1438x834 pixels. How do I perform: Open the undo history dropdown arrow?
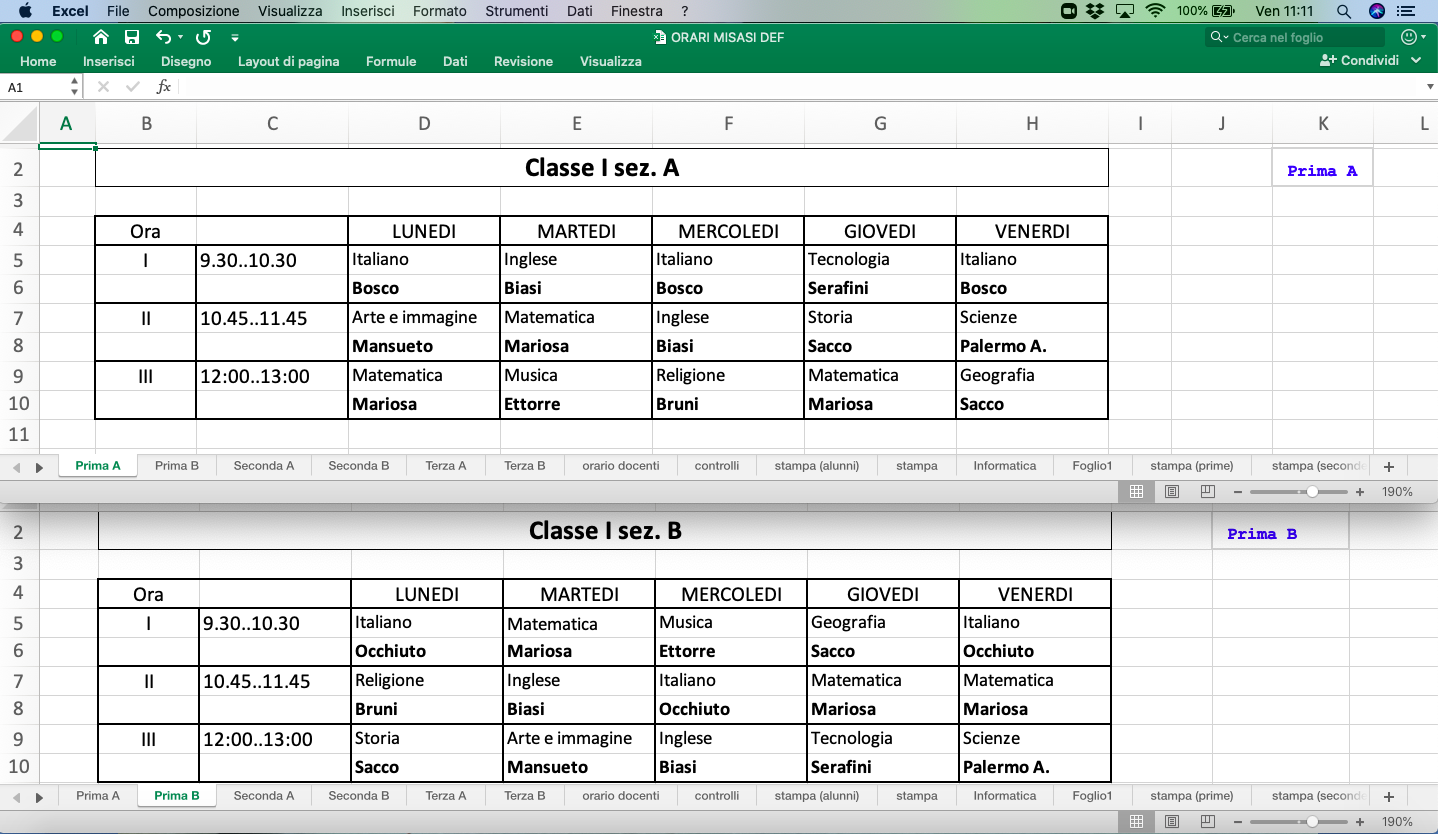point(180,37)
